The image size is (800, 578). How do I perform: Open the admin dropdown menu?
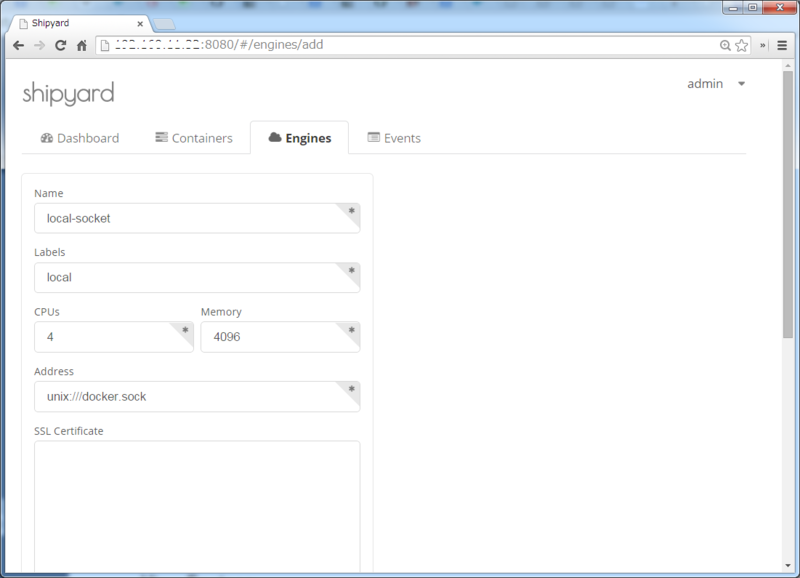740,84
